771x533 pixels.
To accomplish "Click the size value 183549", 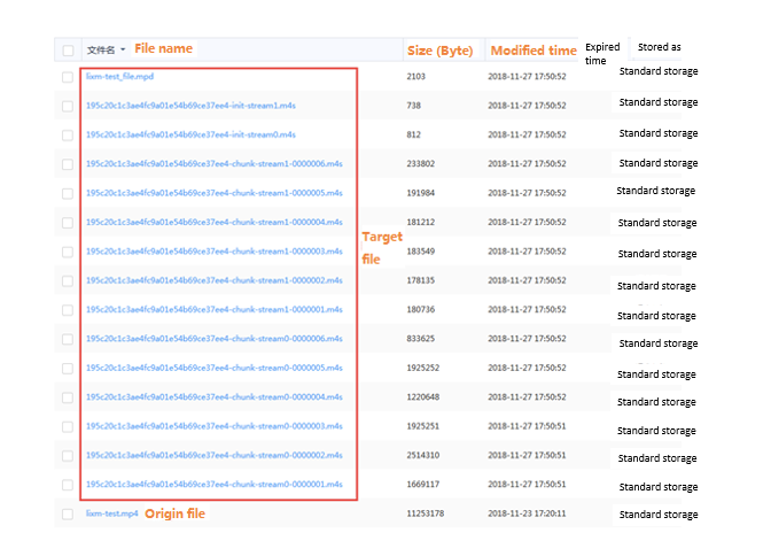I will click(420, 251).
